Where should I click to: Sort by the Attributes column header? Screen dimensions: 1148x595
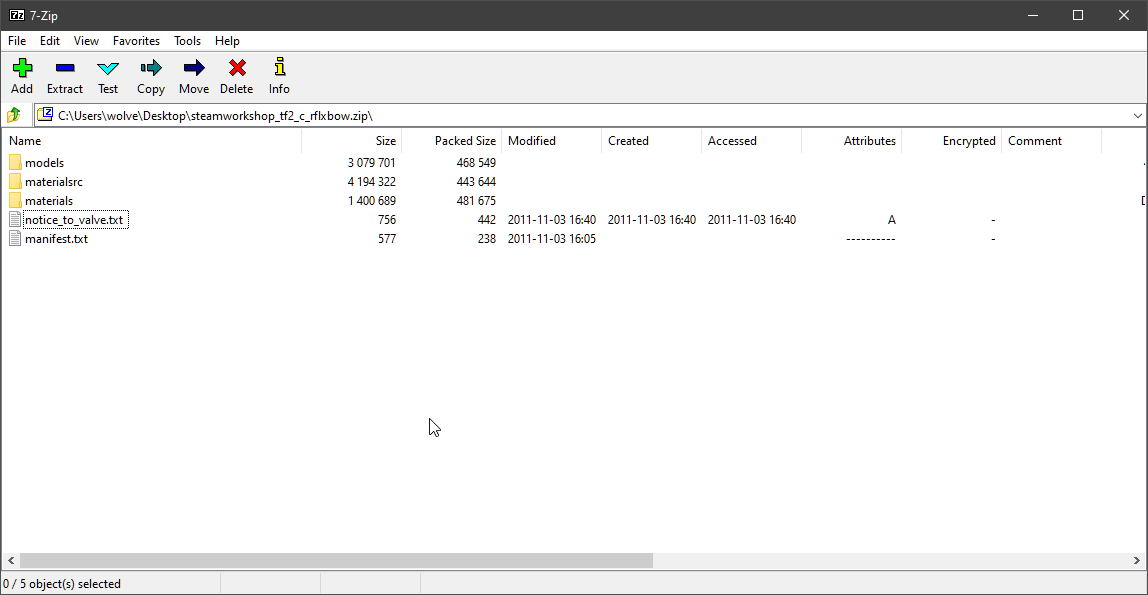851,141
